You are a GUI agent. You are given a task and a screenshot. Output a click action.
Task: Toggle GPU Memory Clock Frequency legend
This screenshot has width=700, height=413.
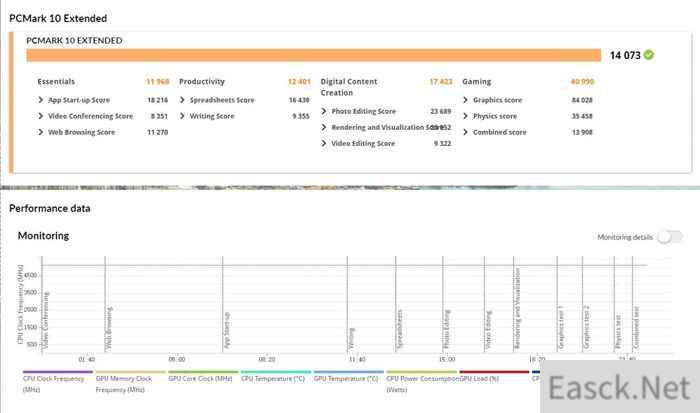[130, 371]
